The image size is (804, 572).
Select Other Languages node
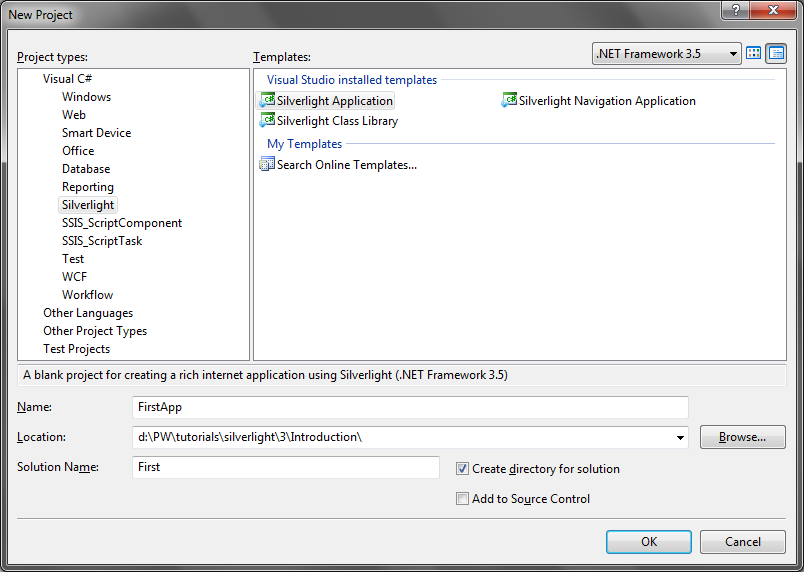(x=88, y=313)
